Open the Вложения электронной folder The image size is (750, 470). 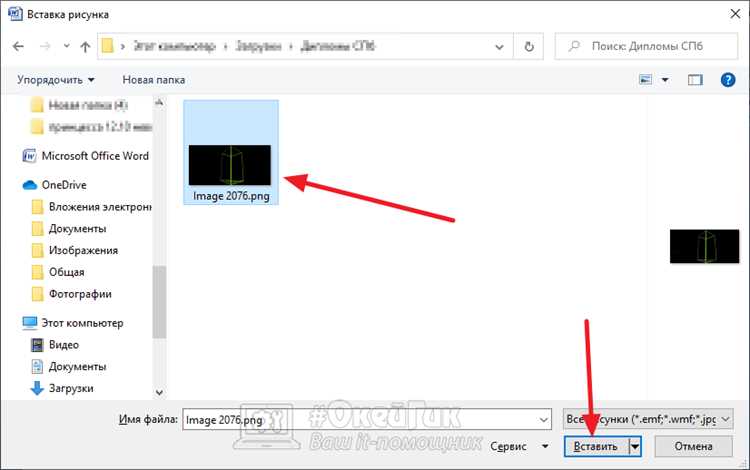click(x=100, y=207)
